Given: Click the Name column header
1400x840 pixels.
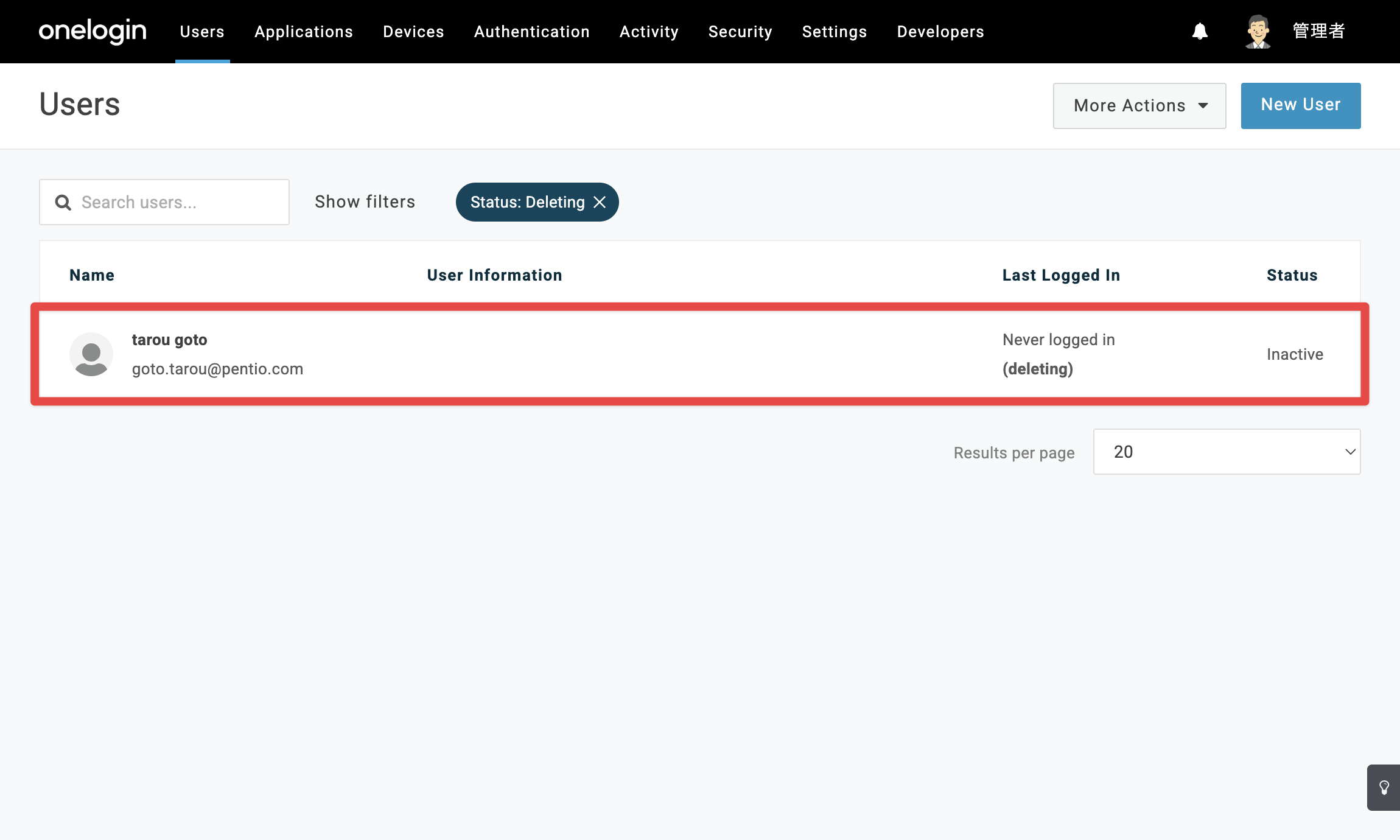Looking at the screenshot, I should [92, 275].
